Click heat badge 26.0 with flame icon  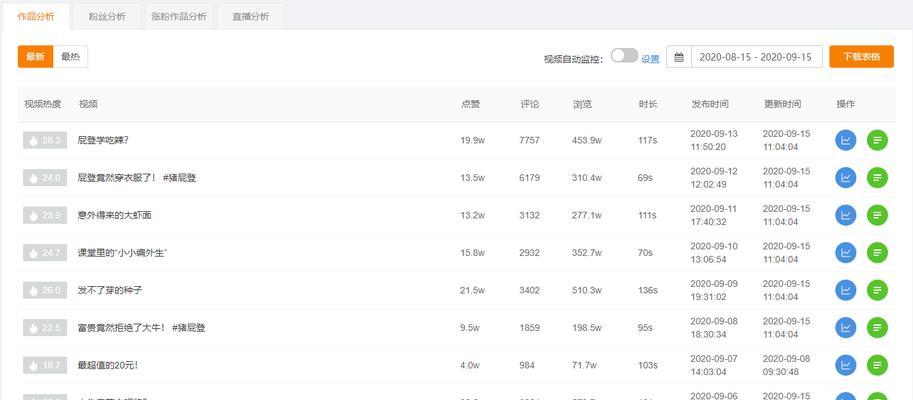(x=45, y=290)
